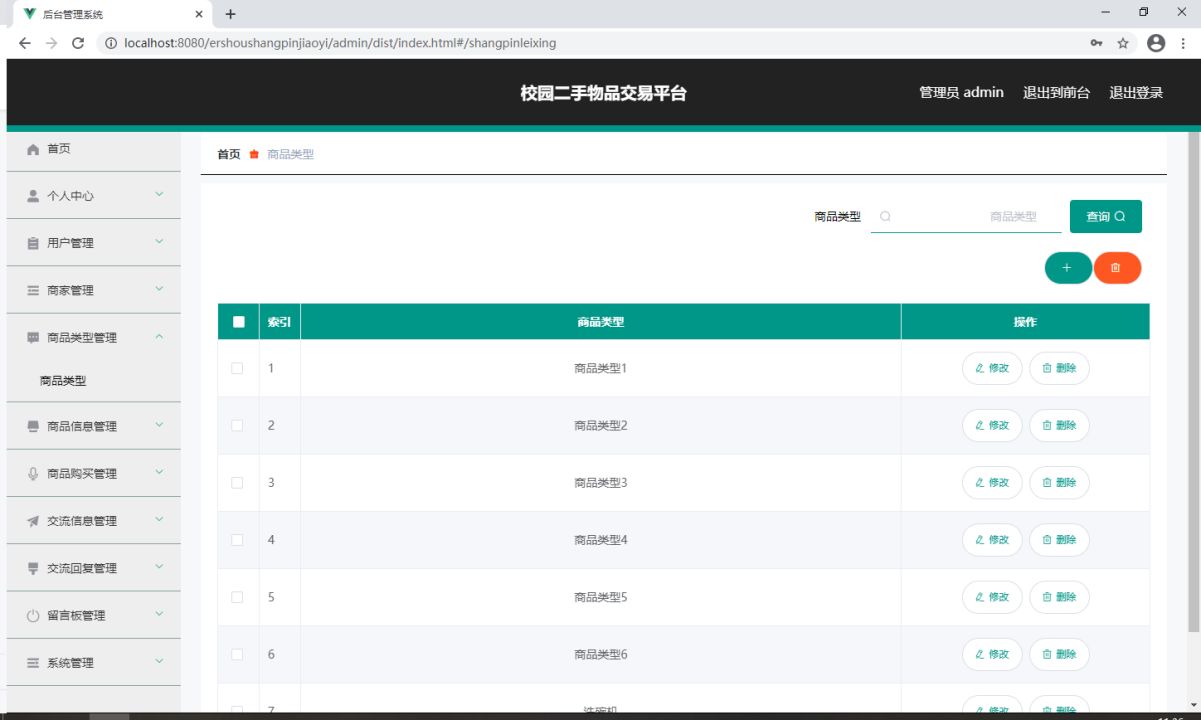Expand the 商品购买管理 chevron
The height and width of the screenshot is (720, 1201).
point(159,473)
